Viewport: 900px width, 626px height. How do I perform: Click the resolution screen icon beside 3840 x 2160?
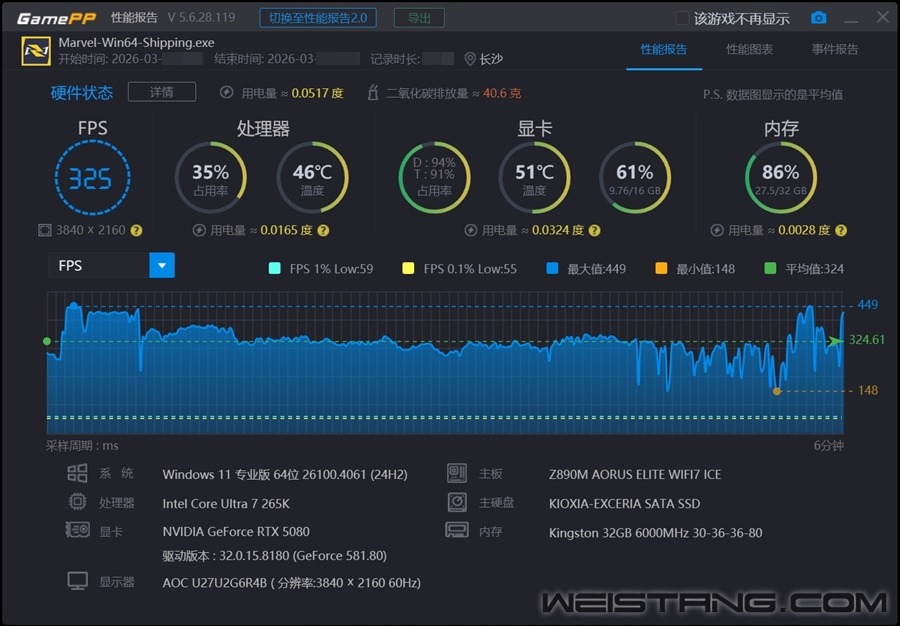coord(44,230)
